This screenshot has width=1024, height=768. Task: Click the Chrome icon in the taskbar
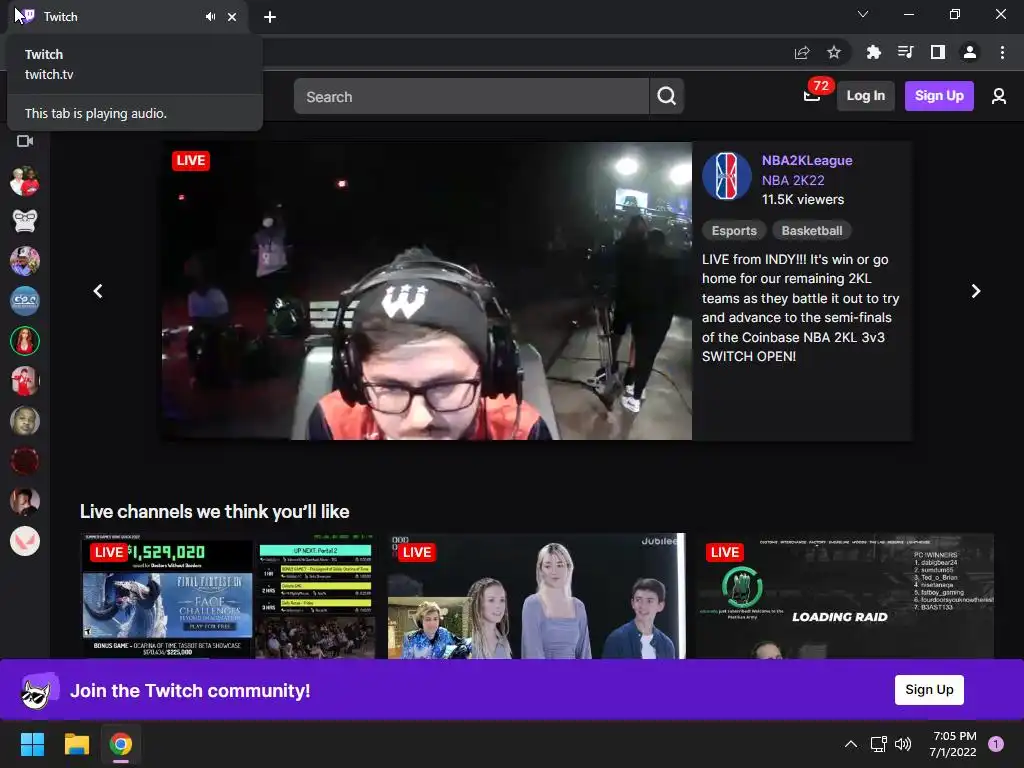point(121,744)
